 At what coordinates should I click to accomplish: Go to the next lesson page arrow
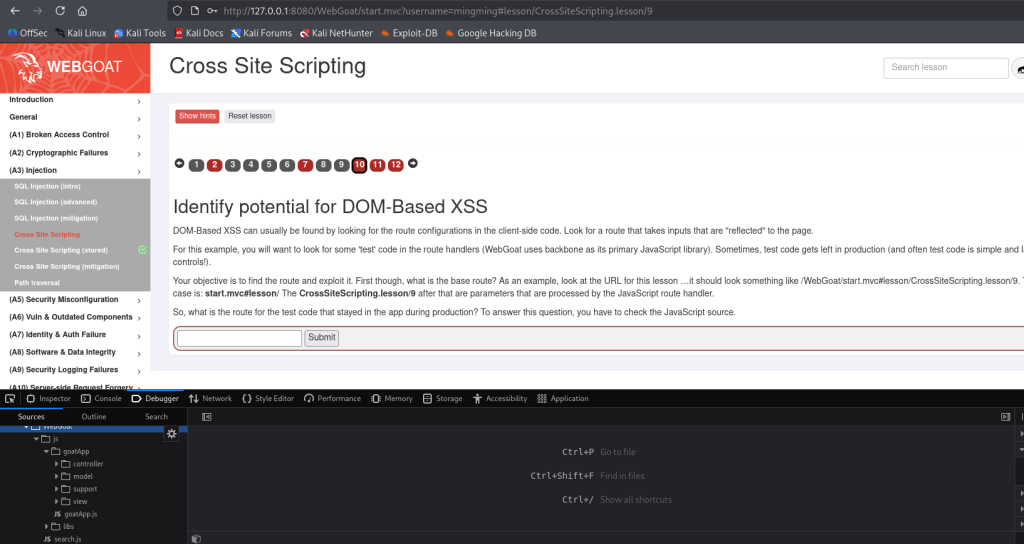(x=413, y=163)
